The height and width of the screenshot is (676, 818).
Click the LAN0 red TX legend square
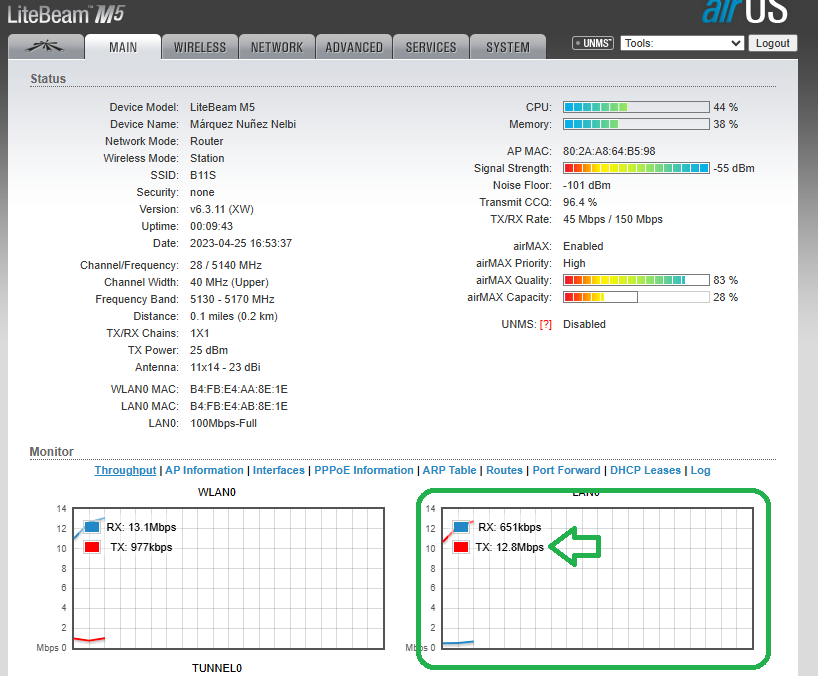(461, 547)
